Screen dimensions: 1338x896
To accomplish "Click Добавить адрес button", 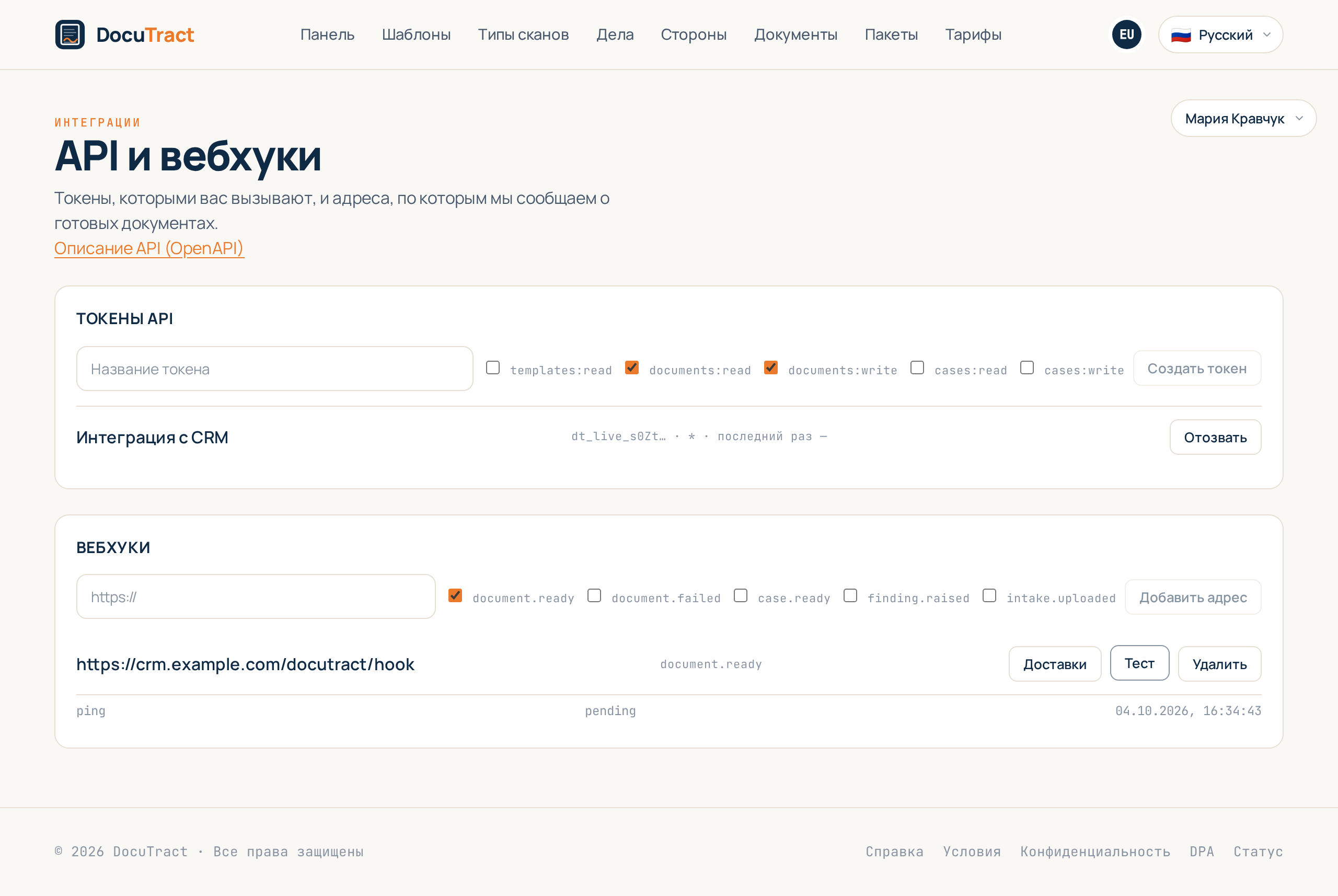I will [1193, 597].
